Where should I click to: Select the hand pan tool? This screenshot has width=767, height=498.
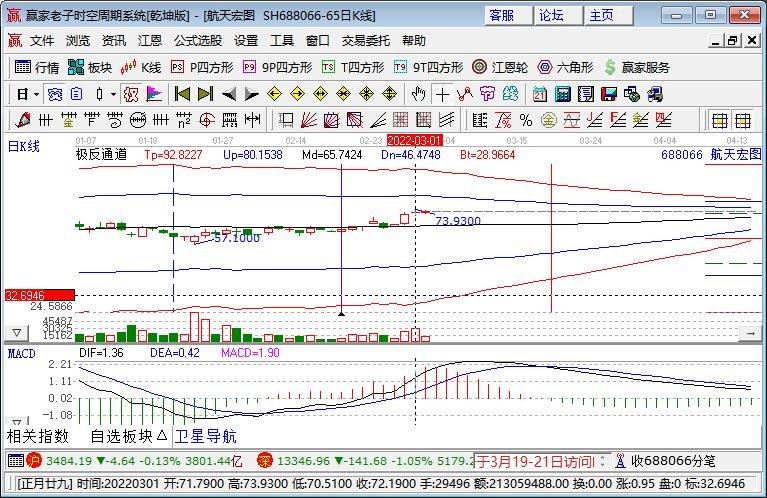click(x=419, y=94)
